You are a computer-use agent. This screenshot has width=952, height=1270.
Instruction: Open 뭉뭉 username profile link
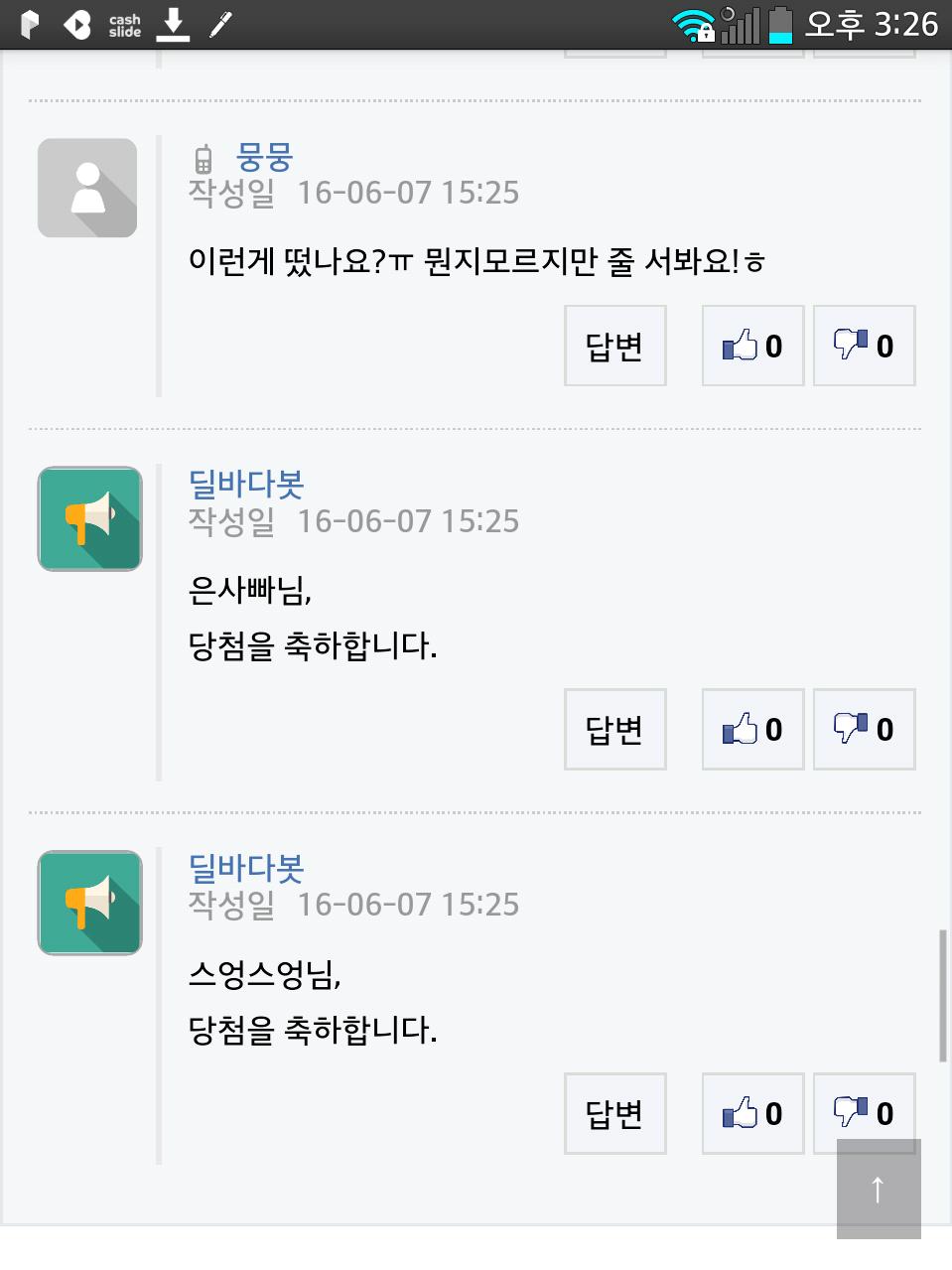pyautogui.click(x=264, y=157)
